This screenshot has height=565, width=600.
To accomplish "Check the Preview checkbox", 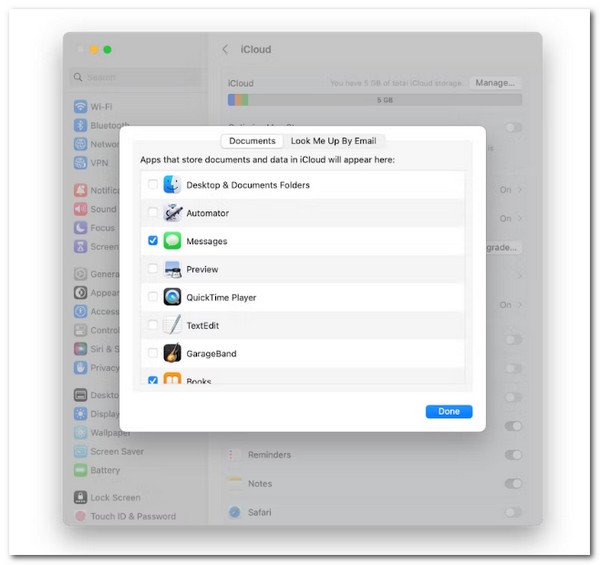I will [153, 269].
